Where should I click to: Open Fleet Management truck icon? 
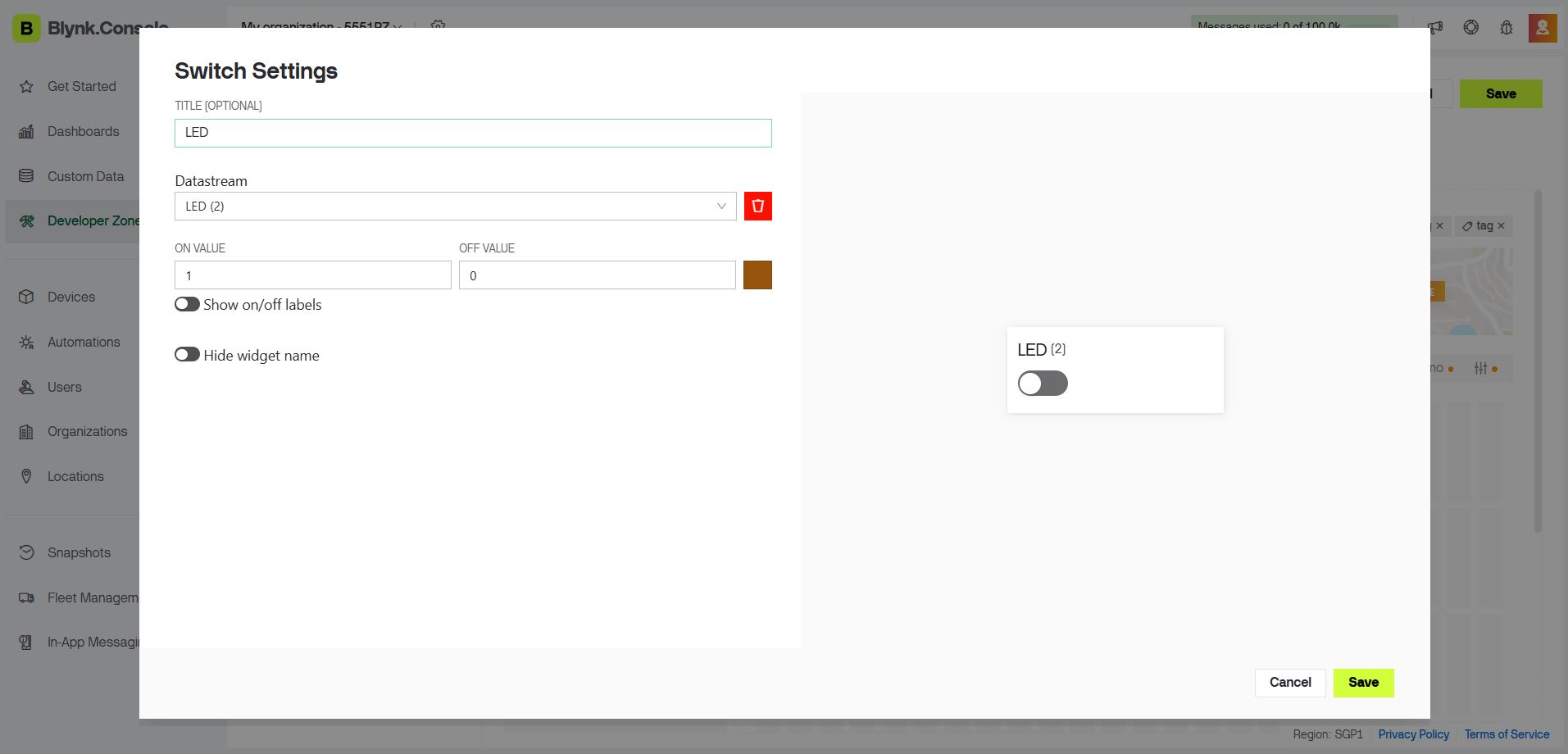[26, 597]
